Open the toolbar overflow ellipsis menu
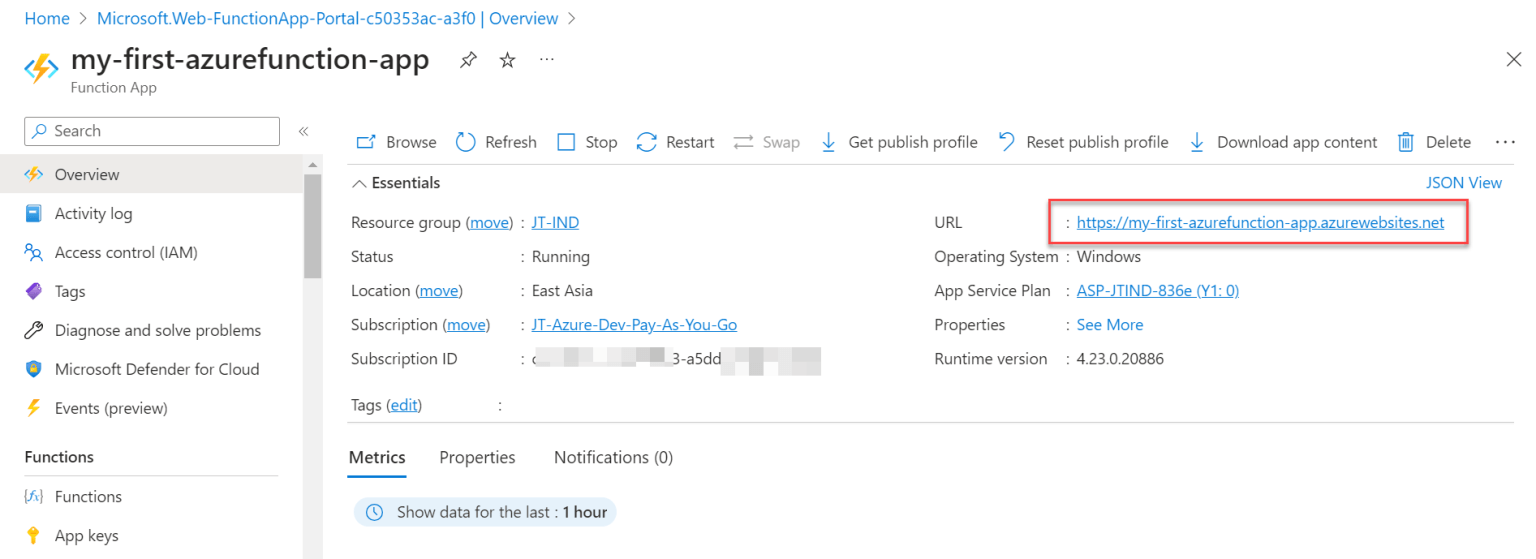Image resolution: width=1536 pixels, height=559 pixels. (x=1504, y=142)
